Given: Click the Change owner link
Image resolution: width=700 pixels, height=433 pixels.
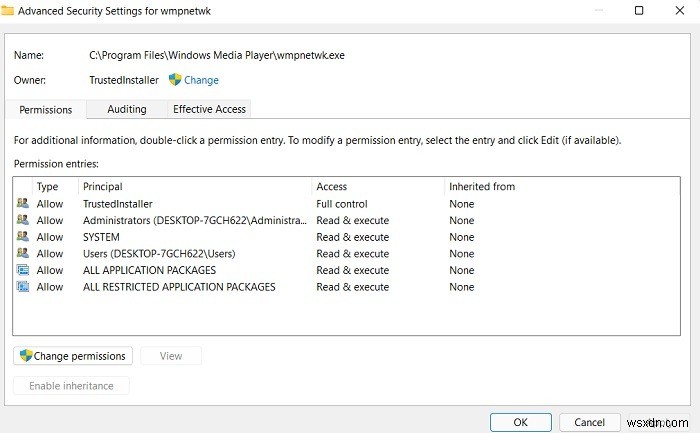Looking at the screenshot, I should pos(201,80).
